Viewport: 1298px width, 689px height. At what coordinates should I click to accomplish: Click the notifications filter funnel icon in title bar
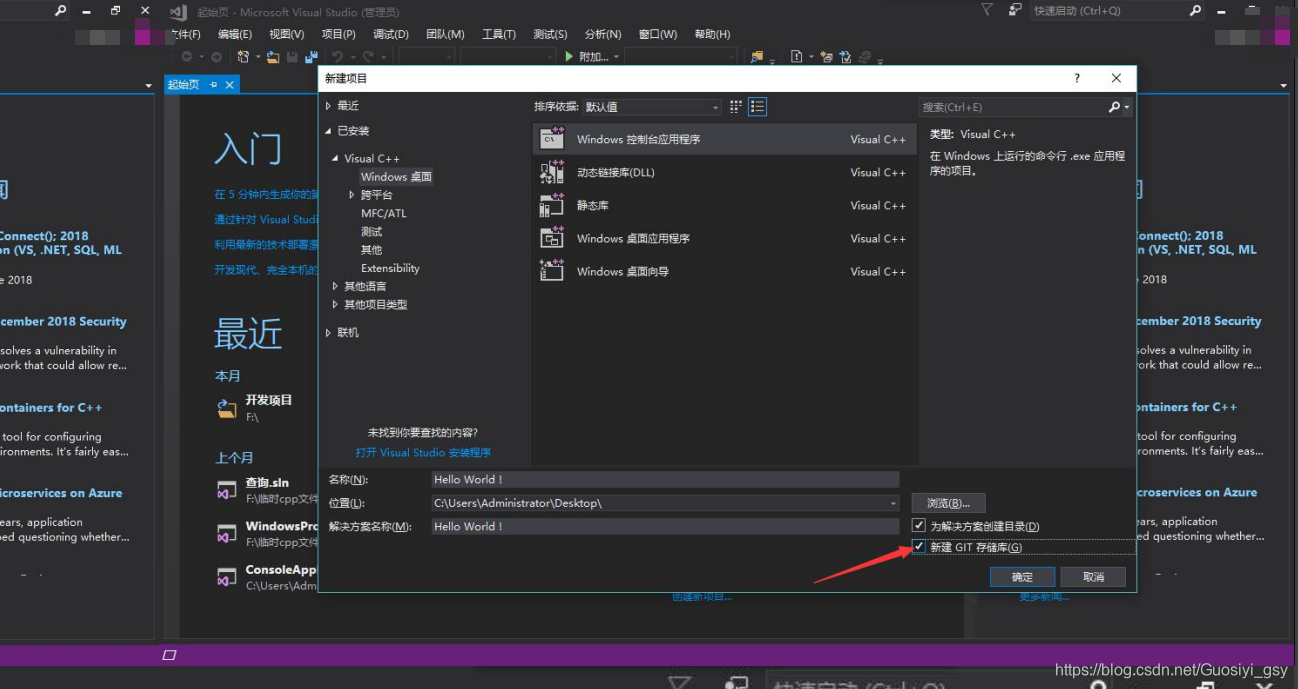tap(987, 10)
